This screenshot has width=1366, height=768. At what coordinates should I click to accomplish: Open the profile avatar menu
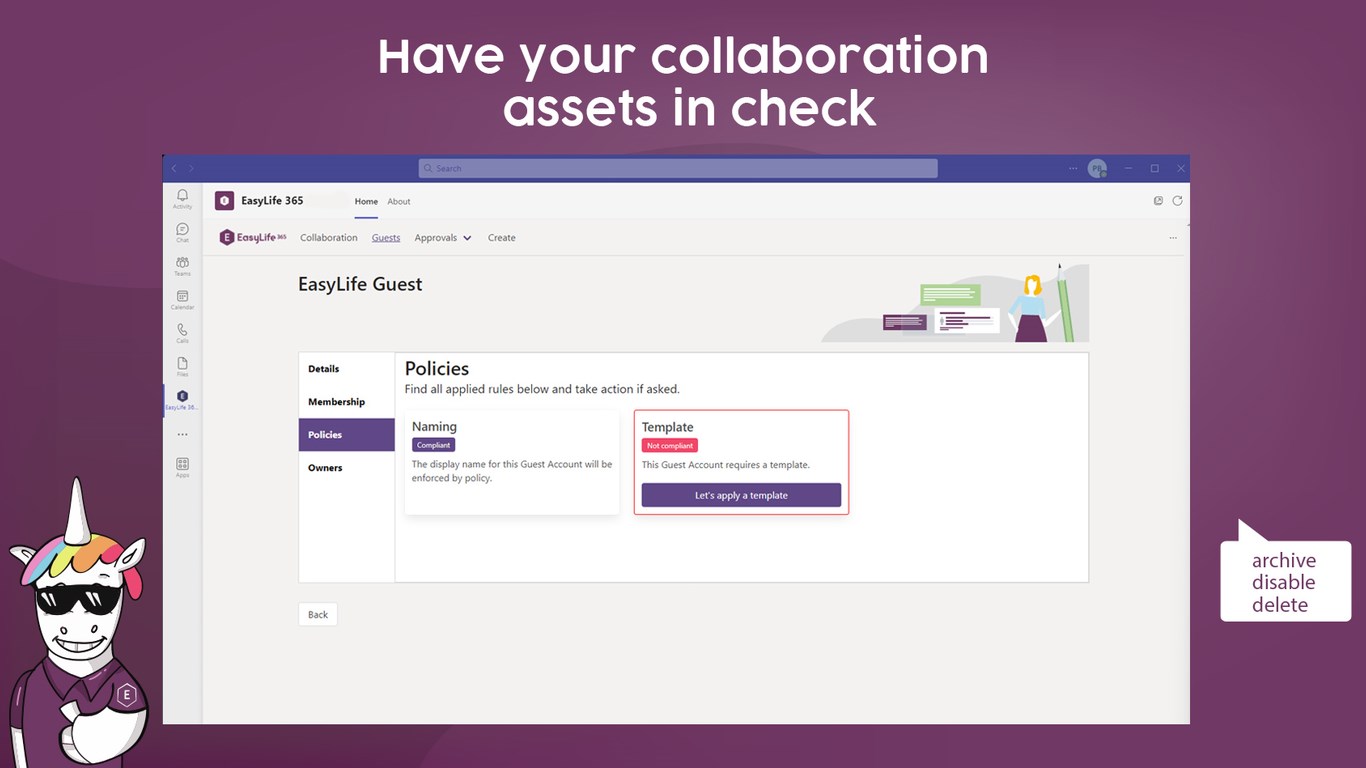(x=1097, y=168)
